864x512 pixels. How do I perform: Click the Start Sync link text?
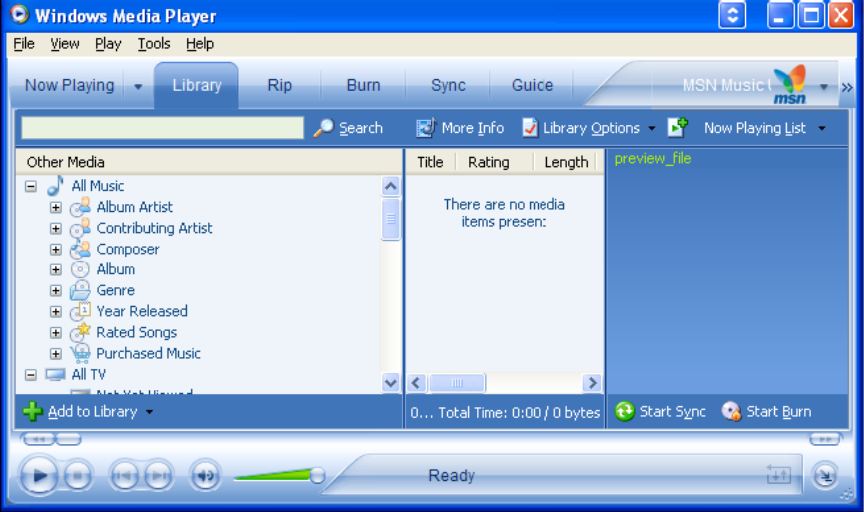click(672, 412)
